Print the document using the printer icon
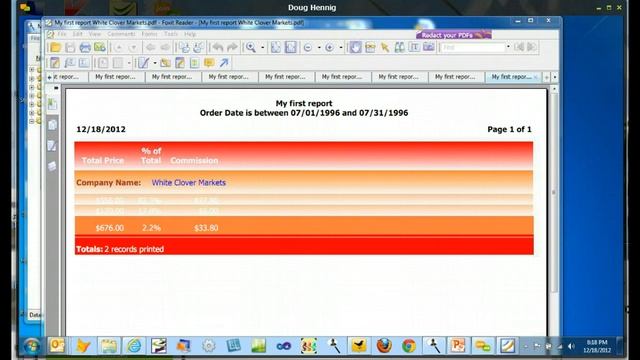Viewport: 640px width, 360px height. pyautogui.click(x=85, y=48)
